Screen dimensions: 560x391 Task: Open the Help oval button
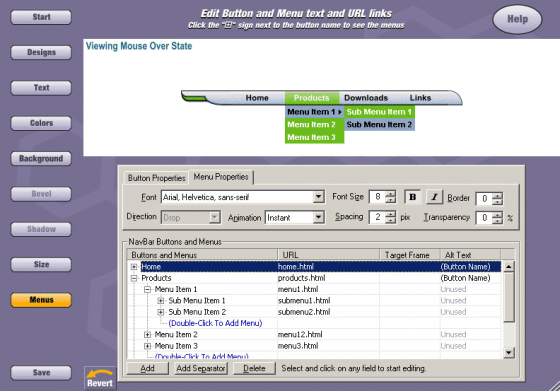(517, 19)
